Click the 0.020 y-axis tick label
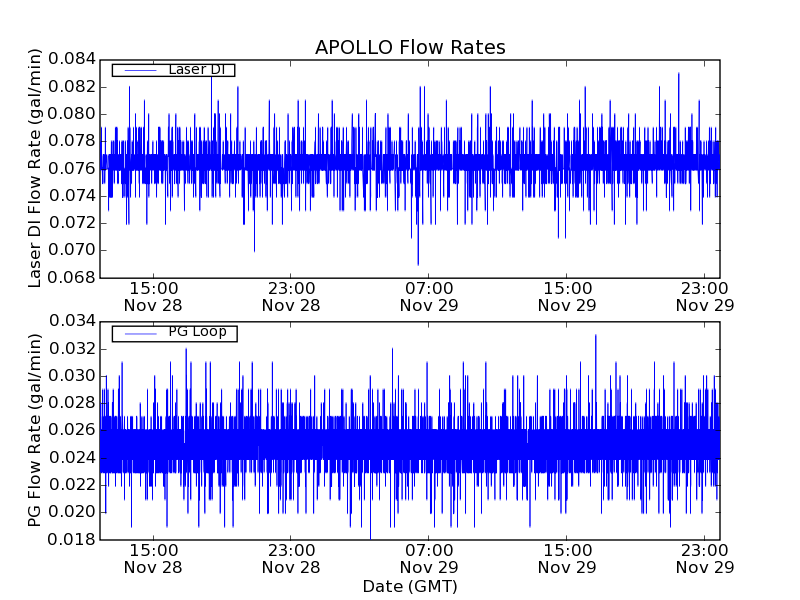This screenshot has width=800, height=600. click(x=72, y=512)
